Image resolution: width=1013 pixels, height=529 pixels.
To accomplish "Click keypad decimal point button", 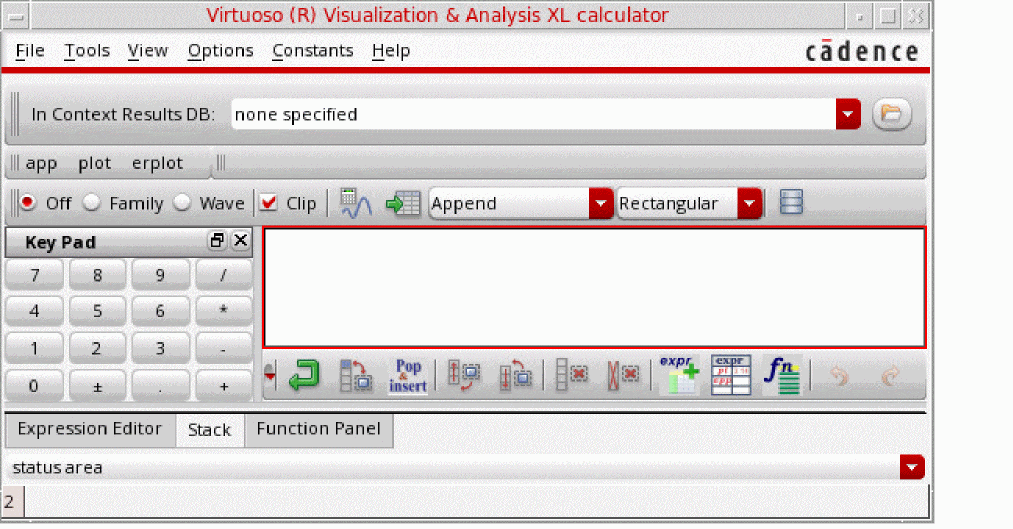I will click(x=160, y=386).
